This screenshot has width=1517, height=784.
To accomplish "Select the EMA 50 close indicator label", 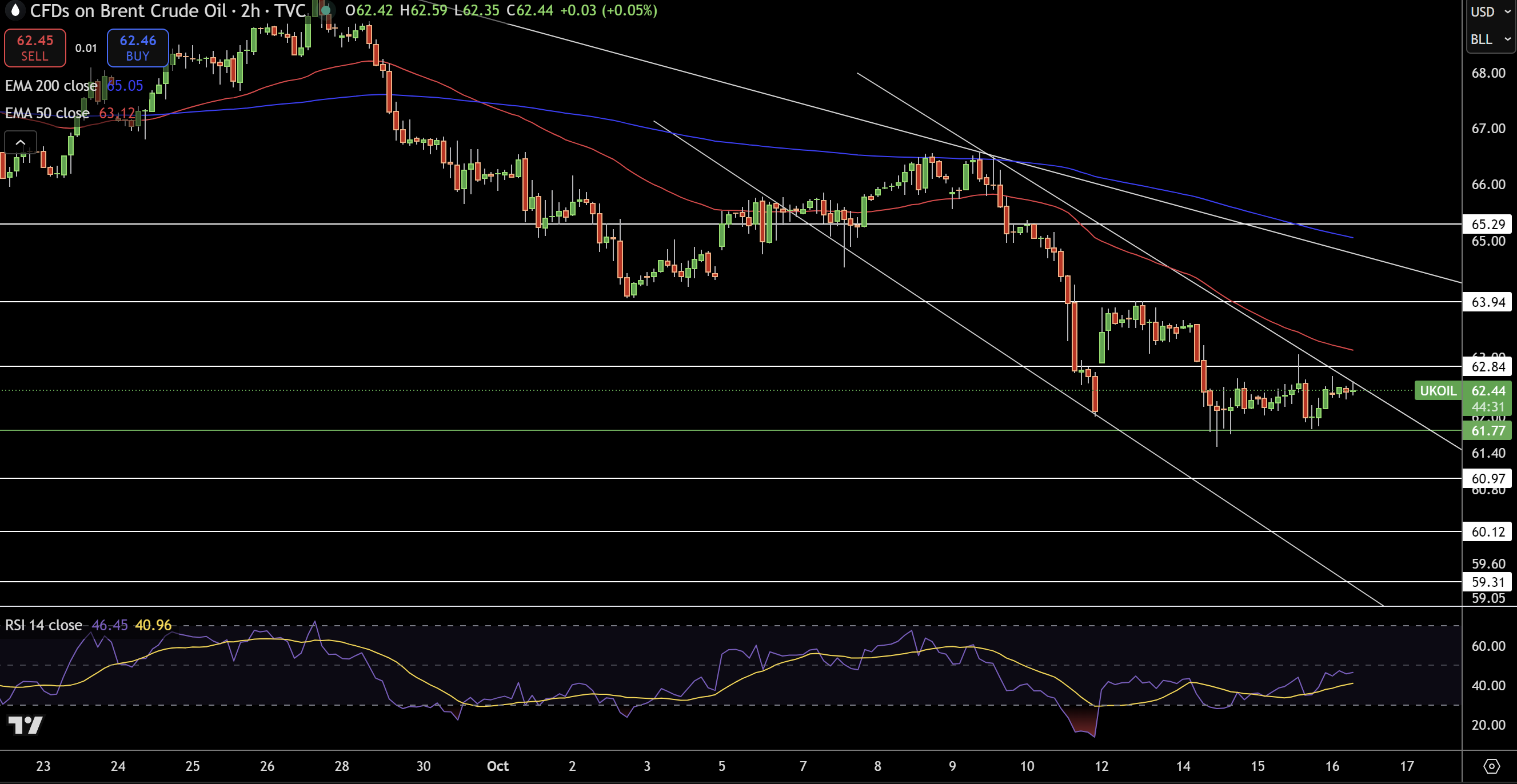I will click(x=47, y=113).
